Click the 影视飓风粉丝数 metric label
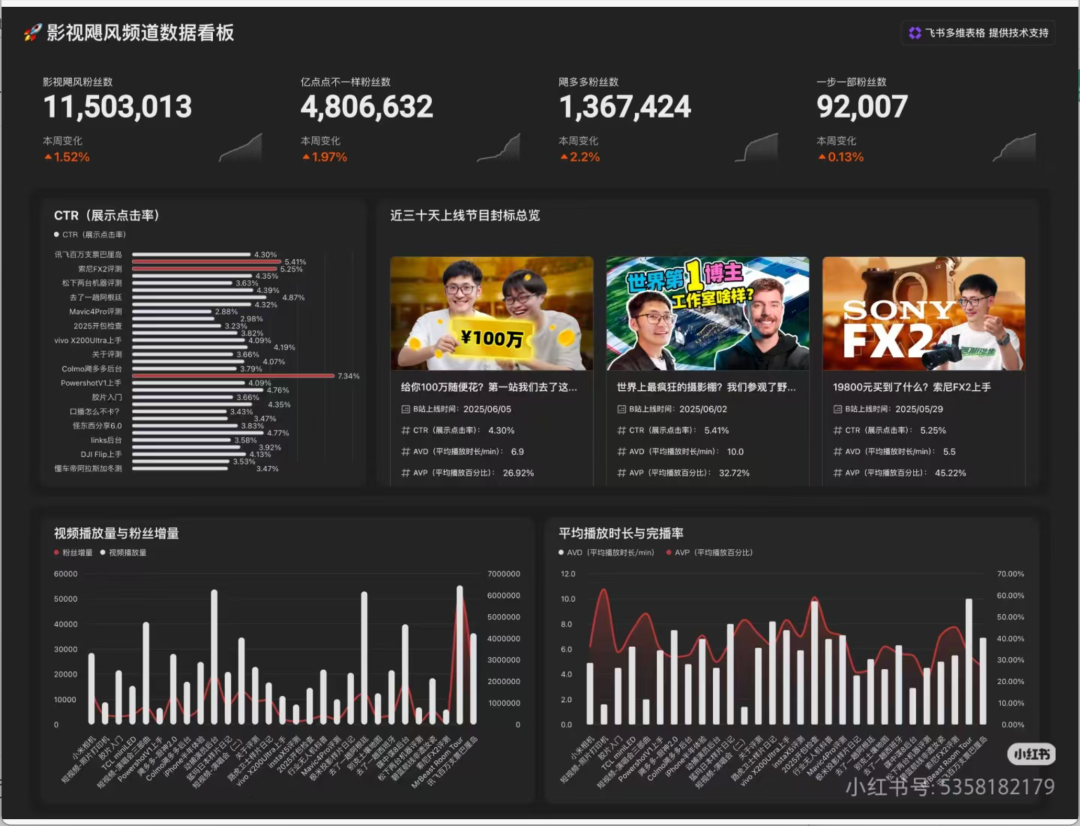This screenshot has width=1080, height=826. (78, 82)
